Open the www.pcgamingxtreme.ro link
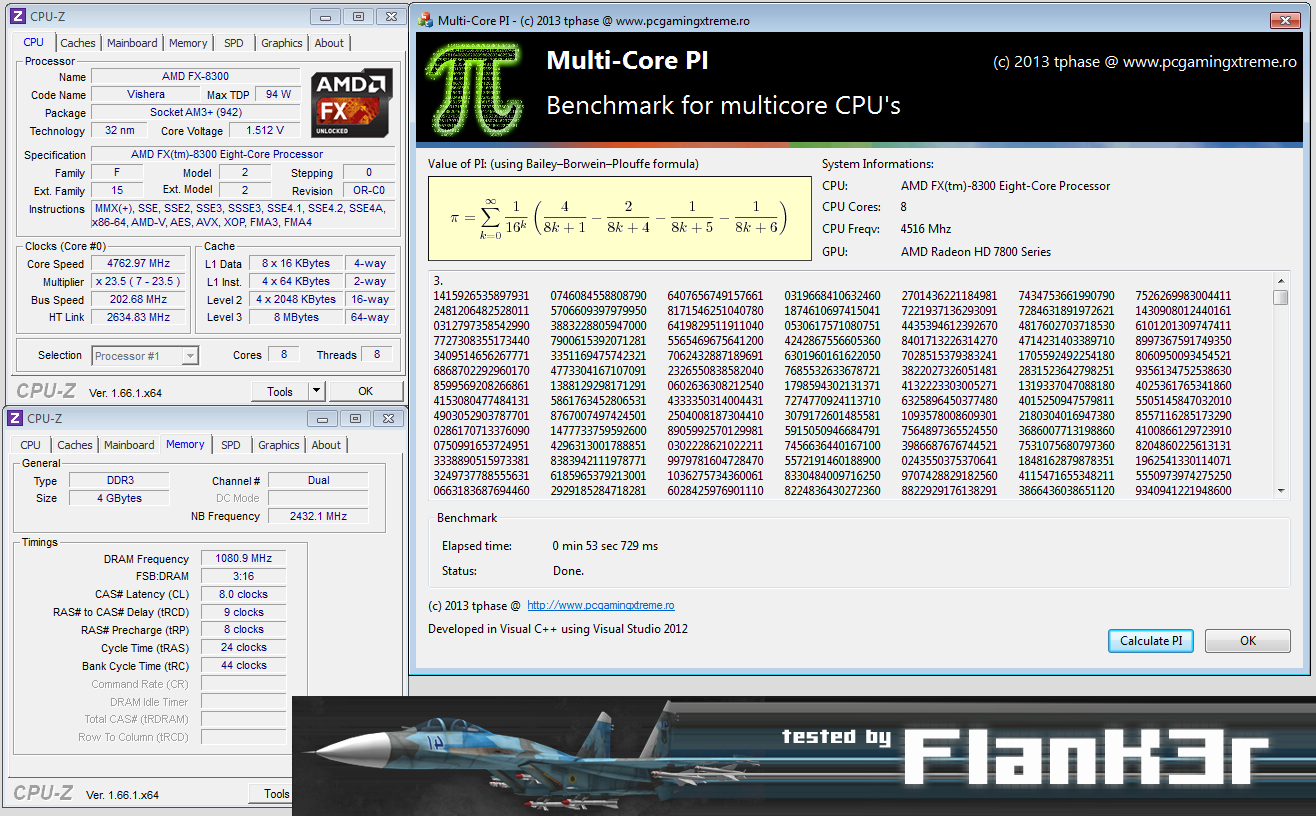This screenshot has width=1316, height=816. point(601,605)
